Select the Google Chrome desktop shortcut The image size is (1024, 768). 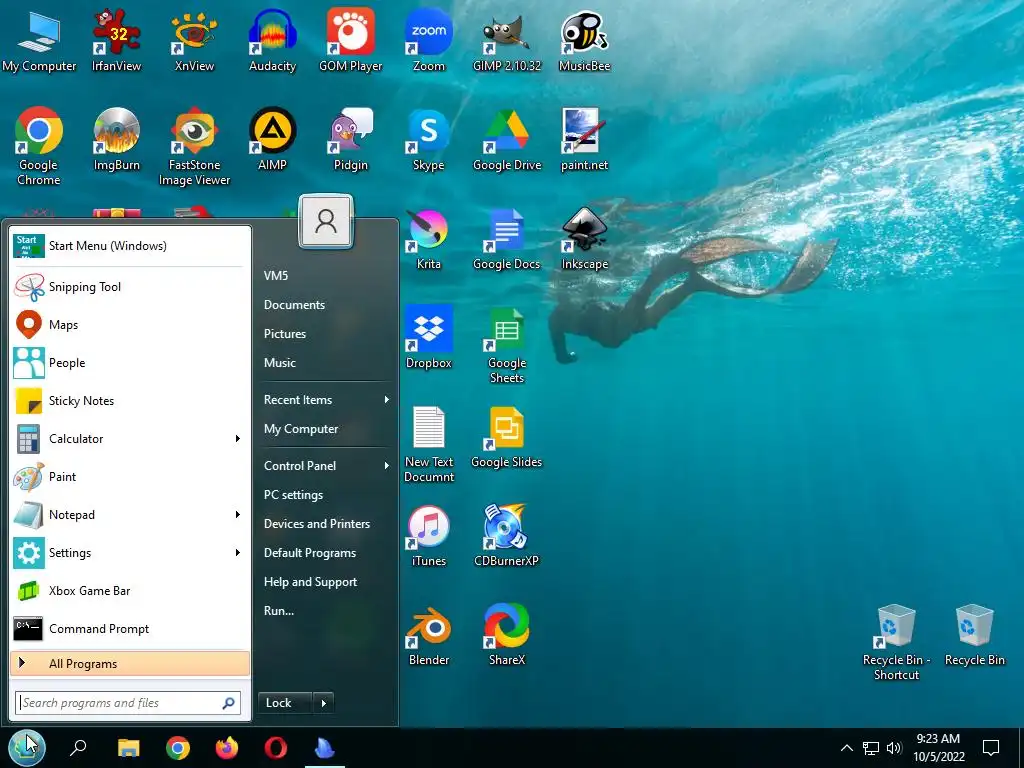(x=39, y=146)
